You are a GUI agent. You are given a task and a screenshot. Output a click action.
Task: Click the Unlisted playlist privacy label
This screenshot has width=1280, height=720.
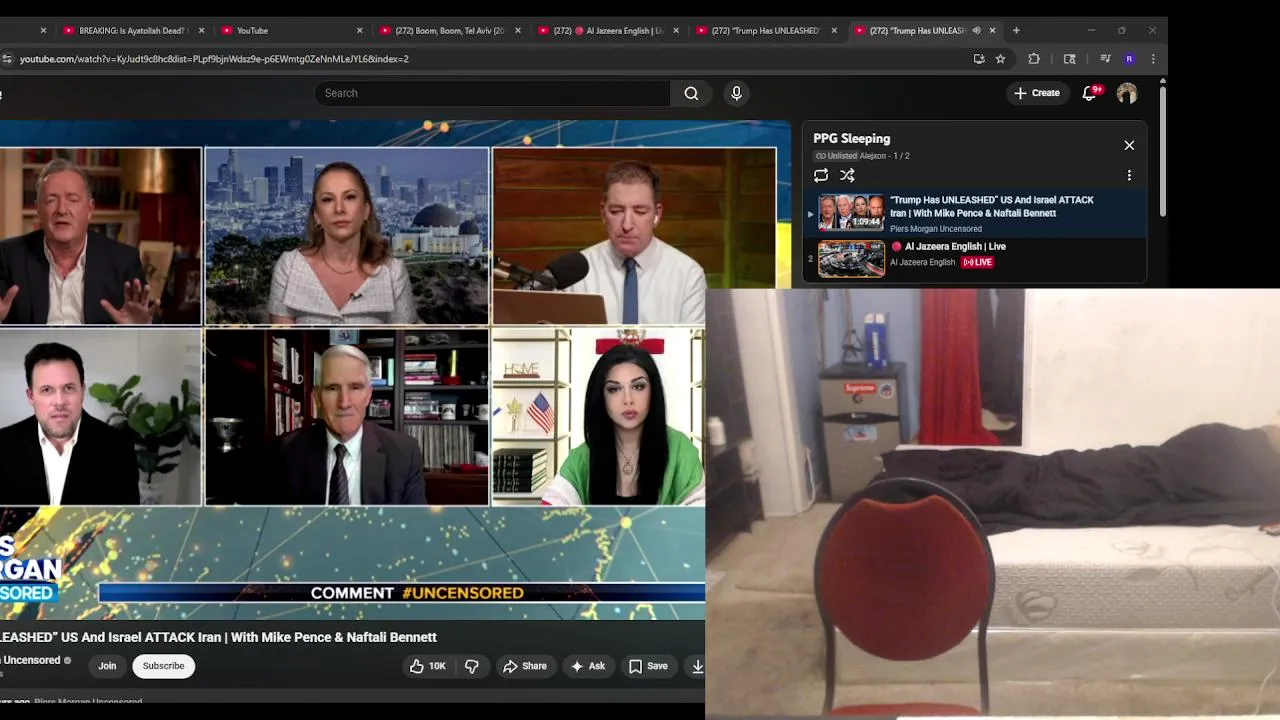836,156
